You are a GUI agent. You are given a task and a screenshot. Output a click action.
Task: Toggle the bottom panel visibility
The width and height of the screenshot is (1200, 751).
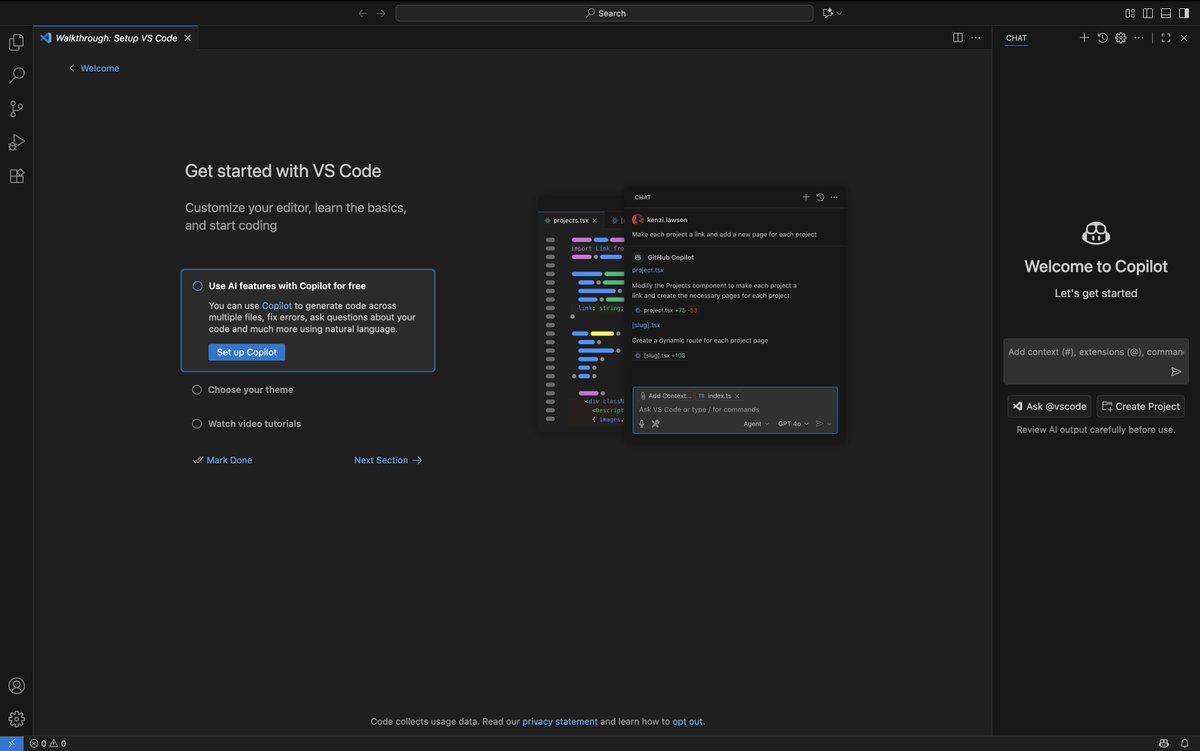click(1166, 13)
